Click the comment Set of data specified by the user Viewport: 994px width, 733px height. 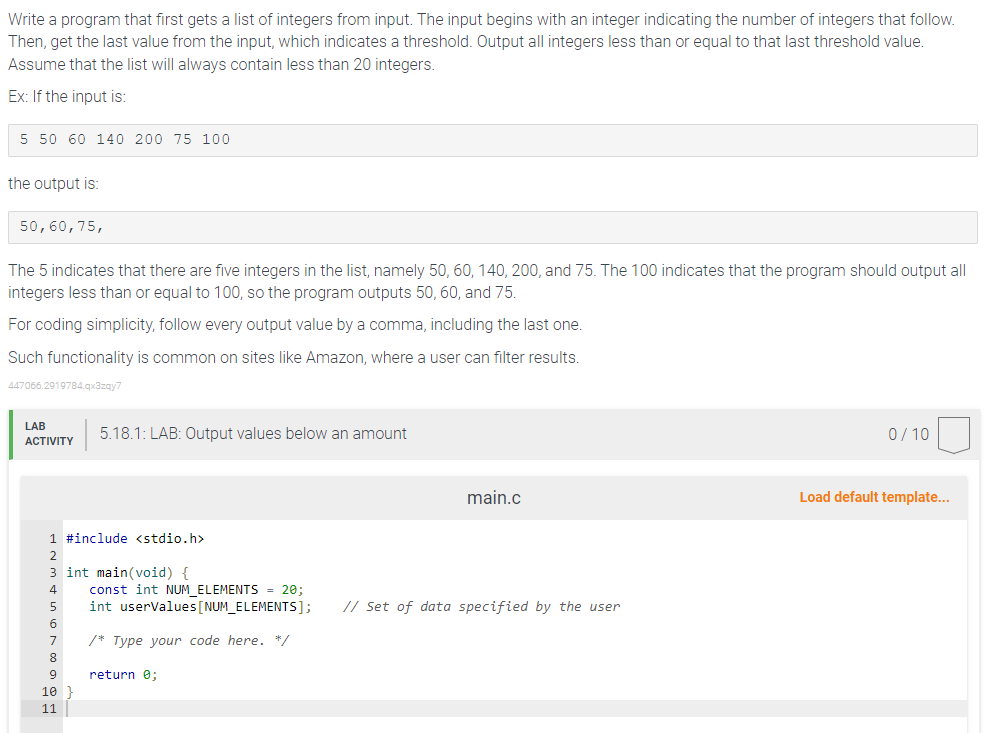[x=482, y=606]
